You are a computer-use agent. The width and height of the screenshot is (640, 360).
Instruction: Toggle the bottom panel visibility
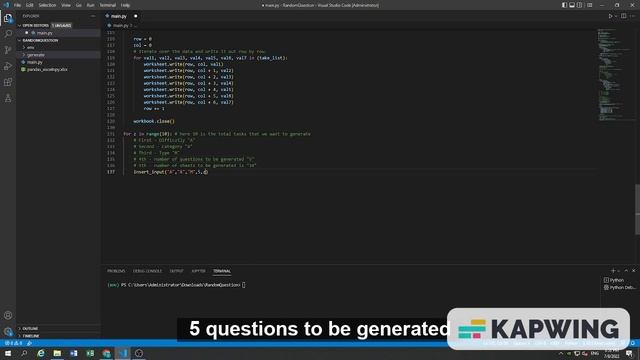click(572, 5)
